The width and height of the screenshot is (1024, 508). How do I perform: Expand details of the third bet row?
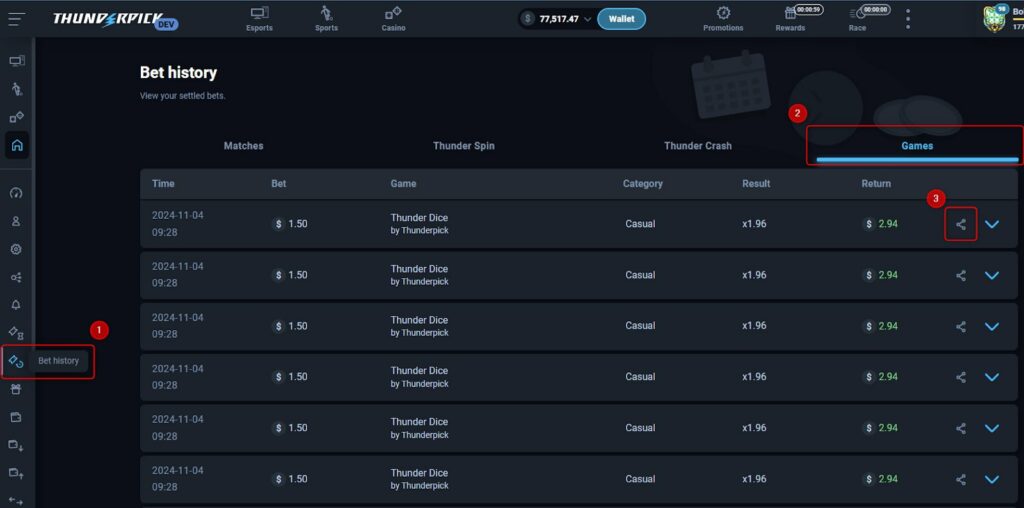(992, 326)
